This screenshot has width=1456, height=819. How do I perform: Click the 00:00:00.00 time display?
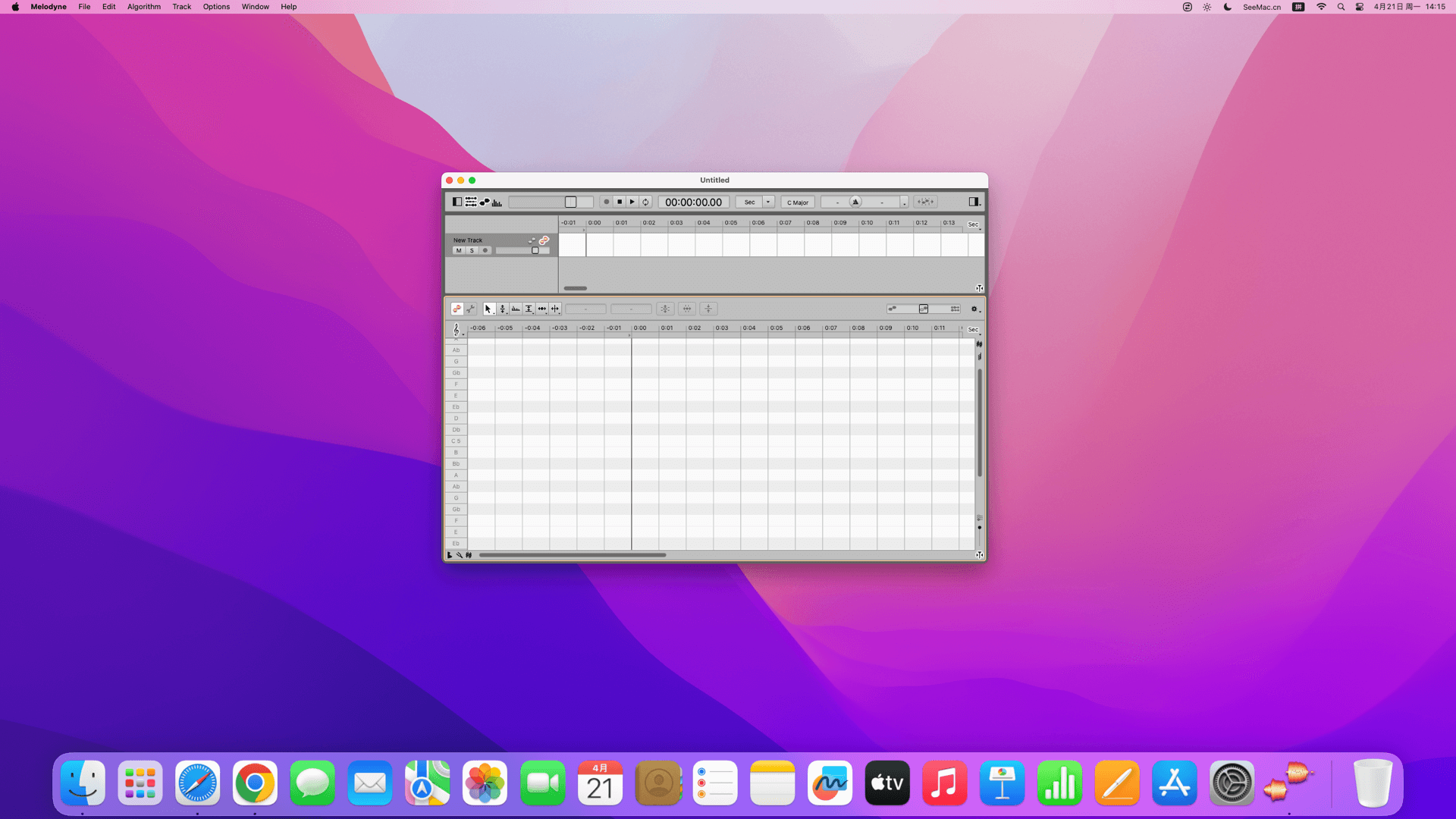[693, 202]
